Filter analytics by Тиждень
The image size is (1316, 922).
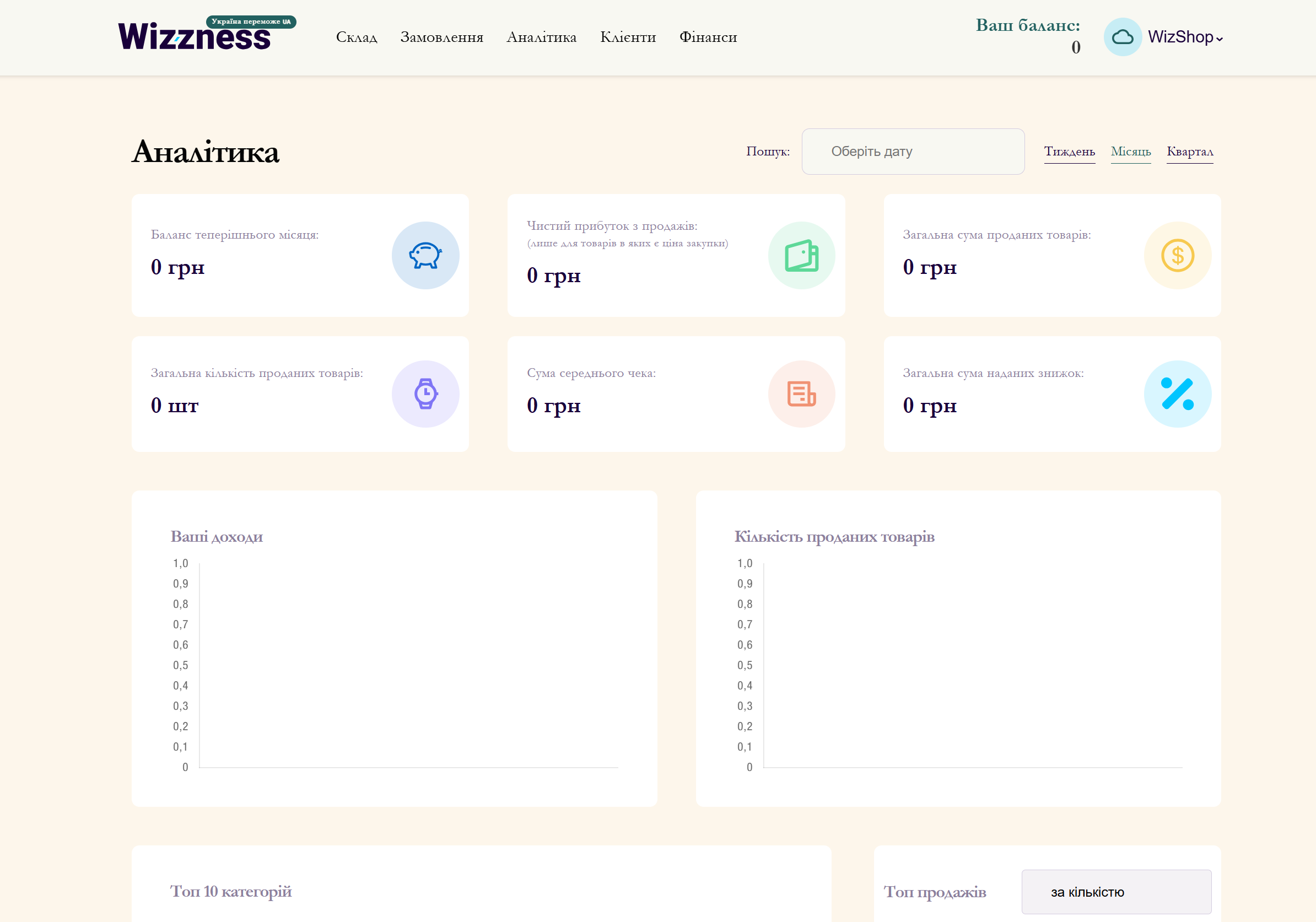(1069, 152)
